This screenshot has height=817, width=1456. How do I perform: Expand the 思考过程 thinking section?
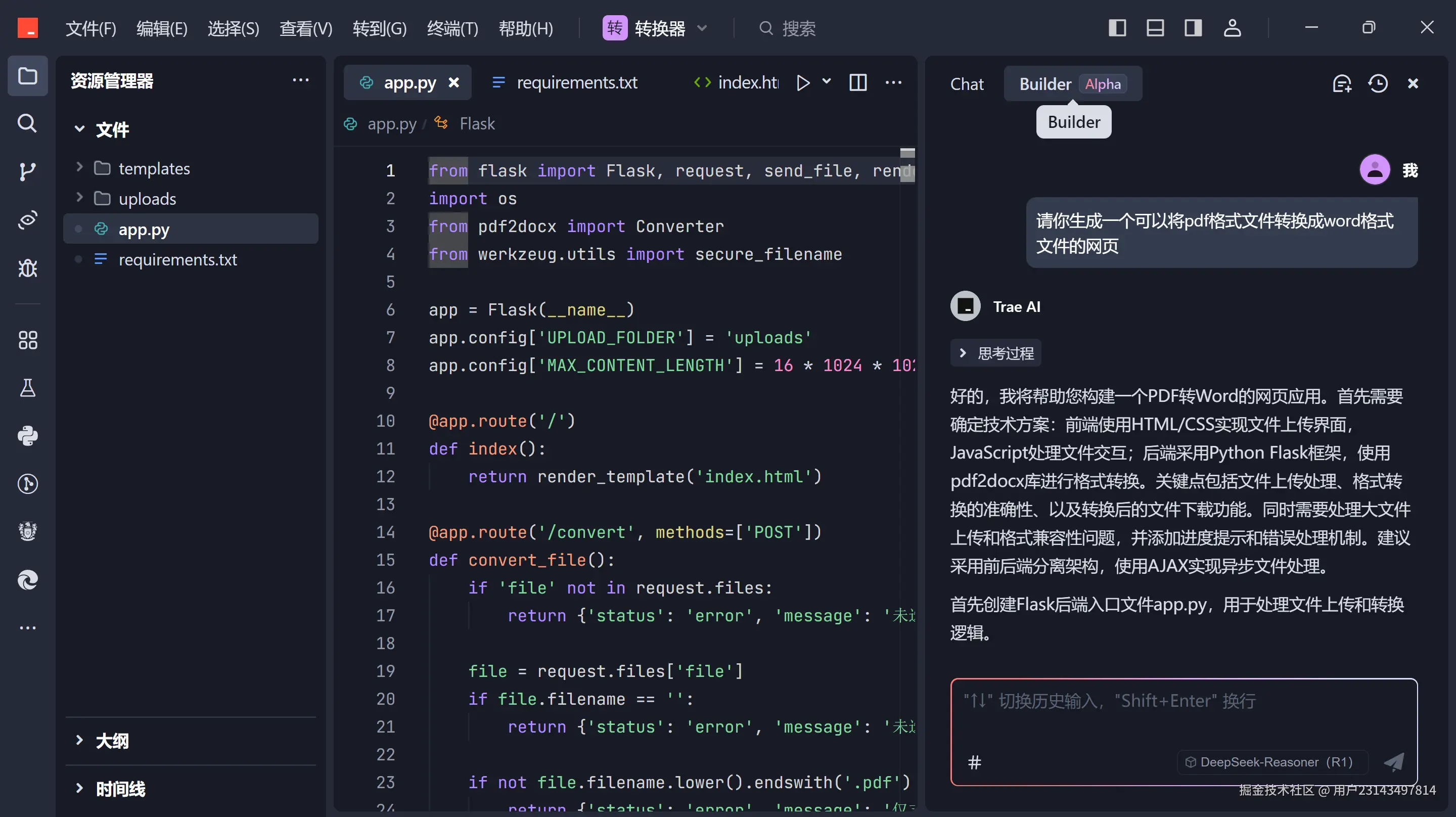[x=996, y=353]
